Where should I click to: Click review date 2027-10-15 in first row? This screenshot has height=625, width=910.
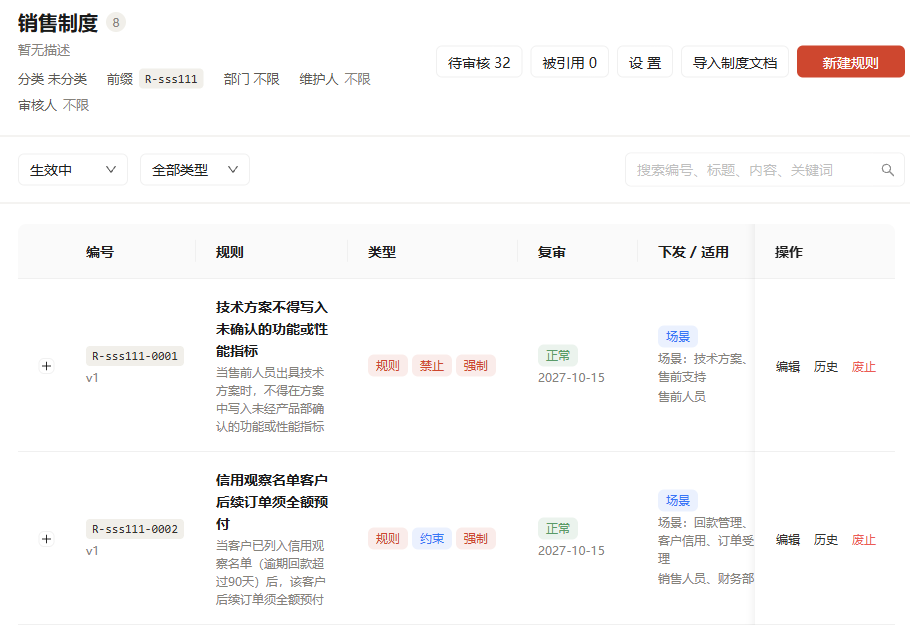571,378
